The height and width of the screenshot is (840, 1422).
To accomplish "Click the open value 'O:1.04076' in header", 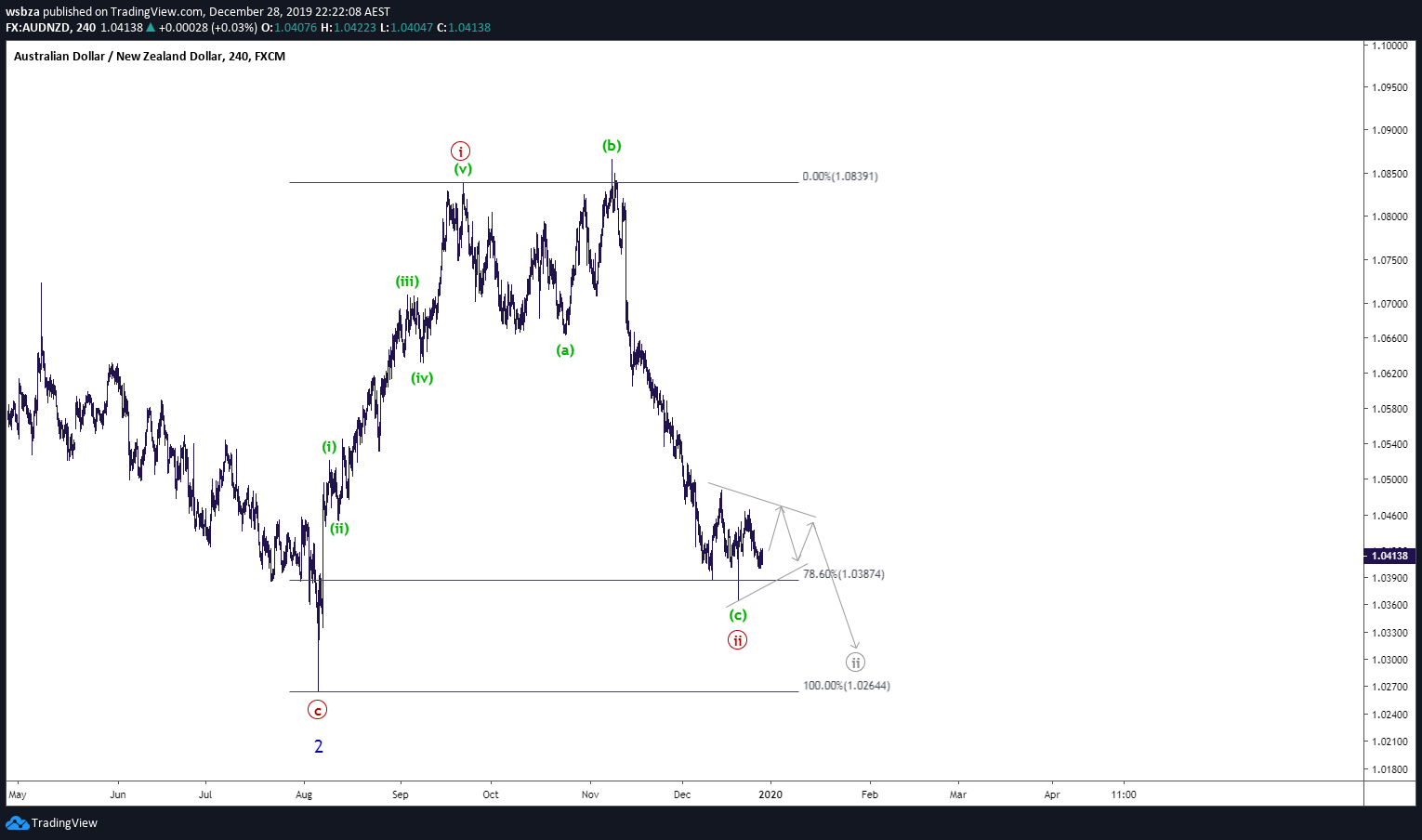I will pos(289,28).
